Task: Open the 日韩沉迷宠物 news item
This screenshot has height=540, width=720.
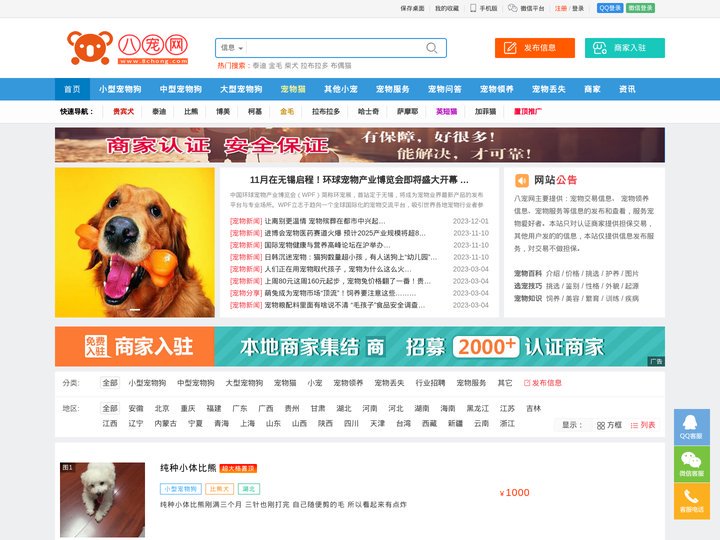Action: 351,257
